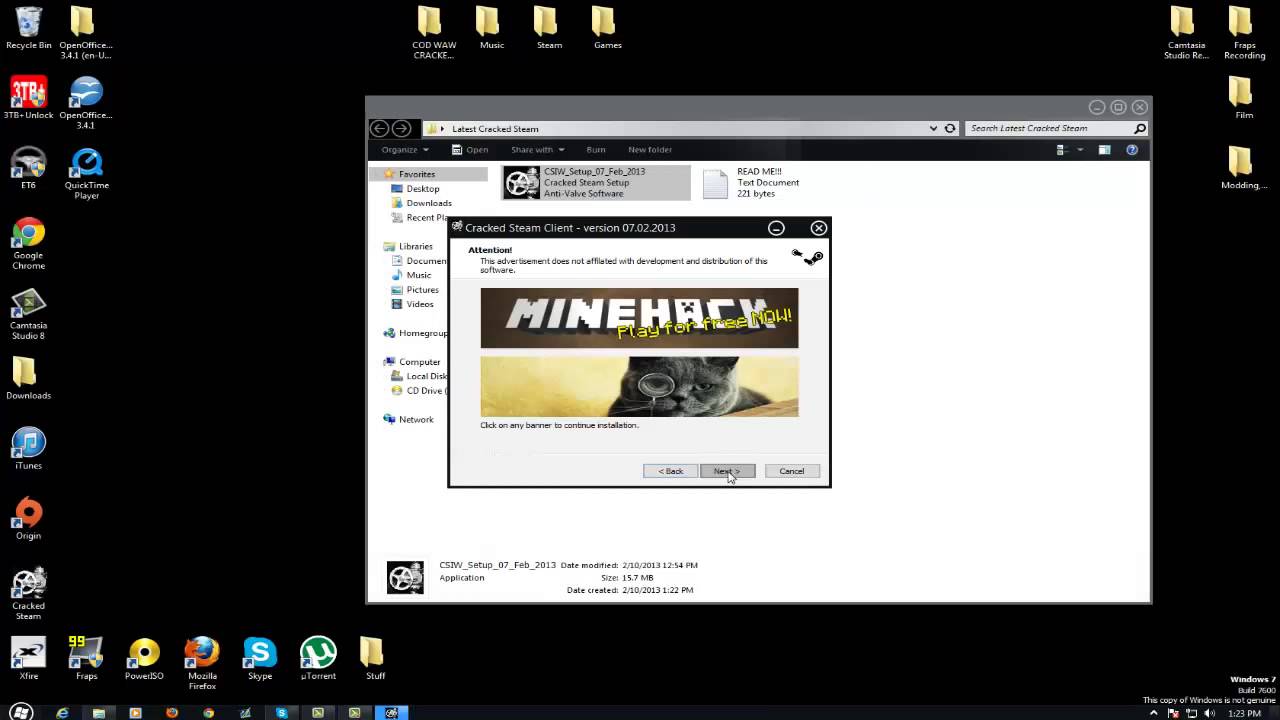The height and width of the screenshot is (720, 1280).
Task: Select the µTorrent desktop icon
Action: click(318, 658)
